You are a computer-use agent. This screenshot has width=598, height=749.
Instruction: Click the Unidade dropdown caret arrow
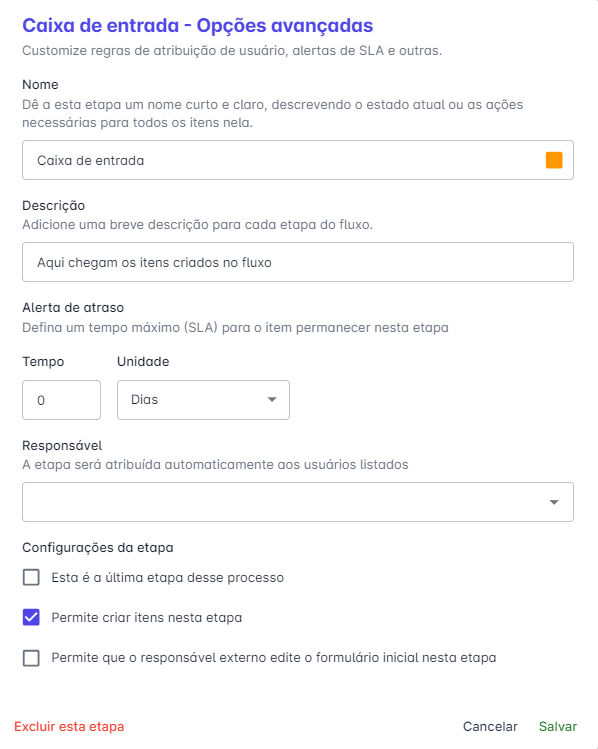[272, 399]
